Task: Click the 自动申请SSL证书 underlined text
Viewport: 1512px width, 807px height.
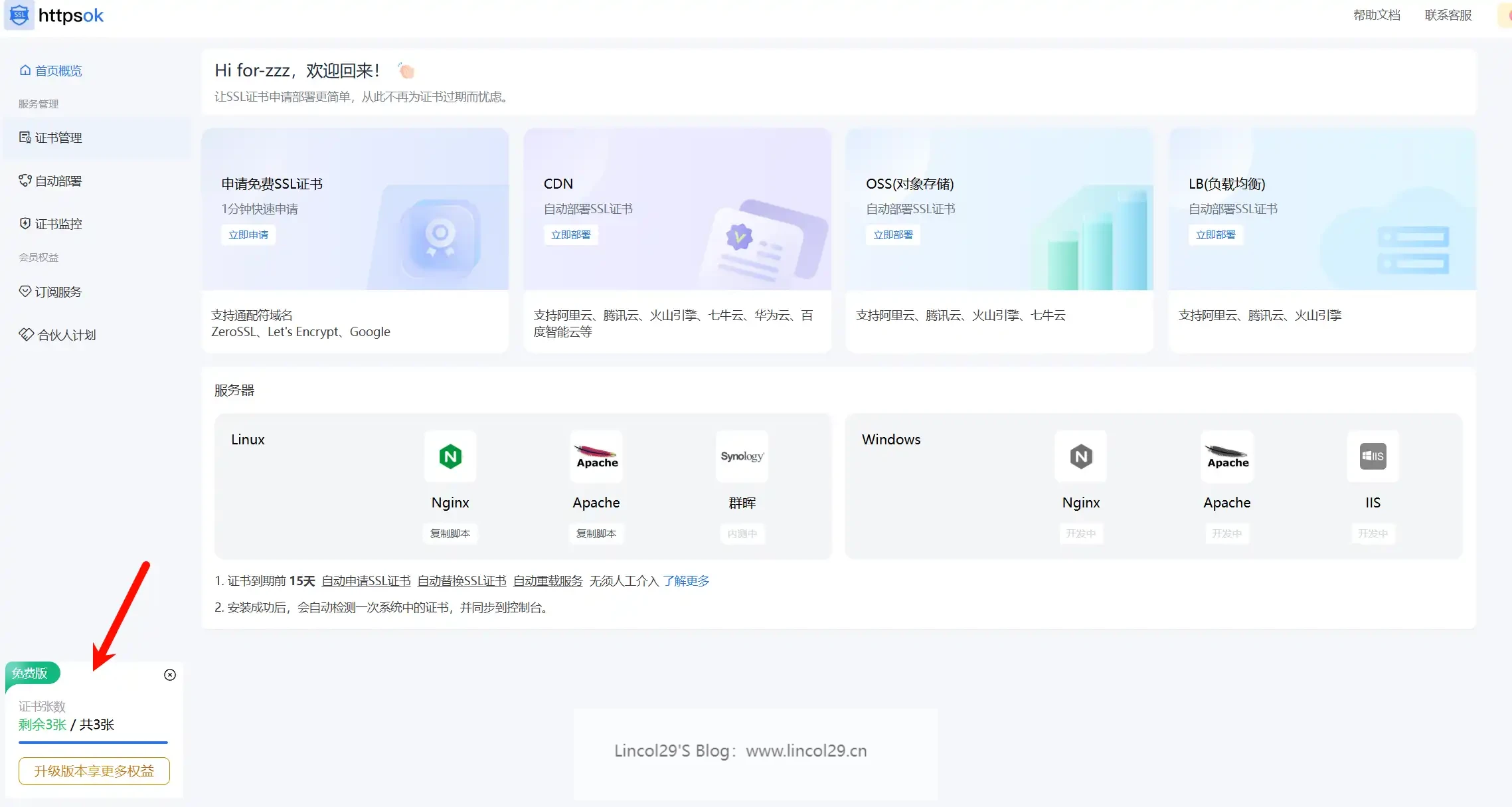Action: pos(366,581)
